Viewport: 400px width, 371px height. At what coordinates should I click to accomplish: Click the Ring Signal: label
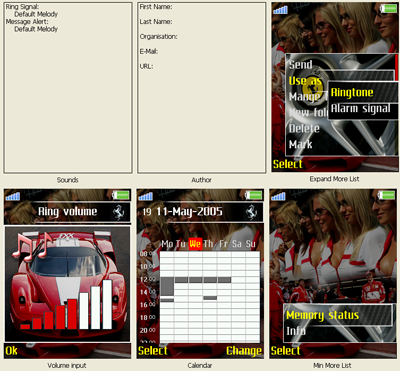(x=22, y=7)
